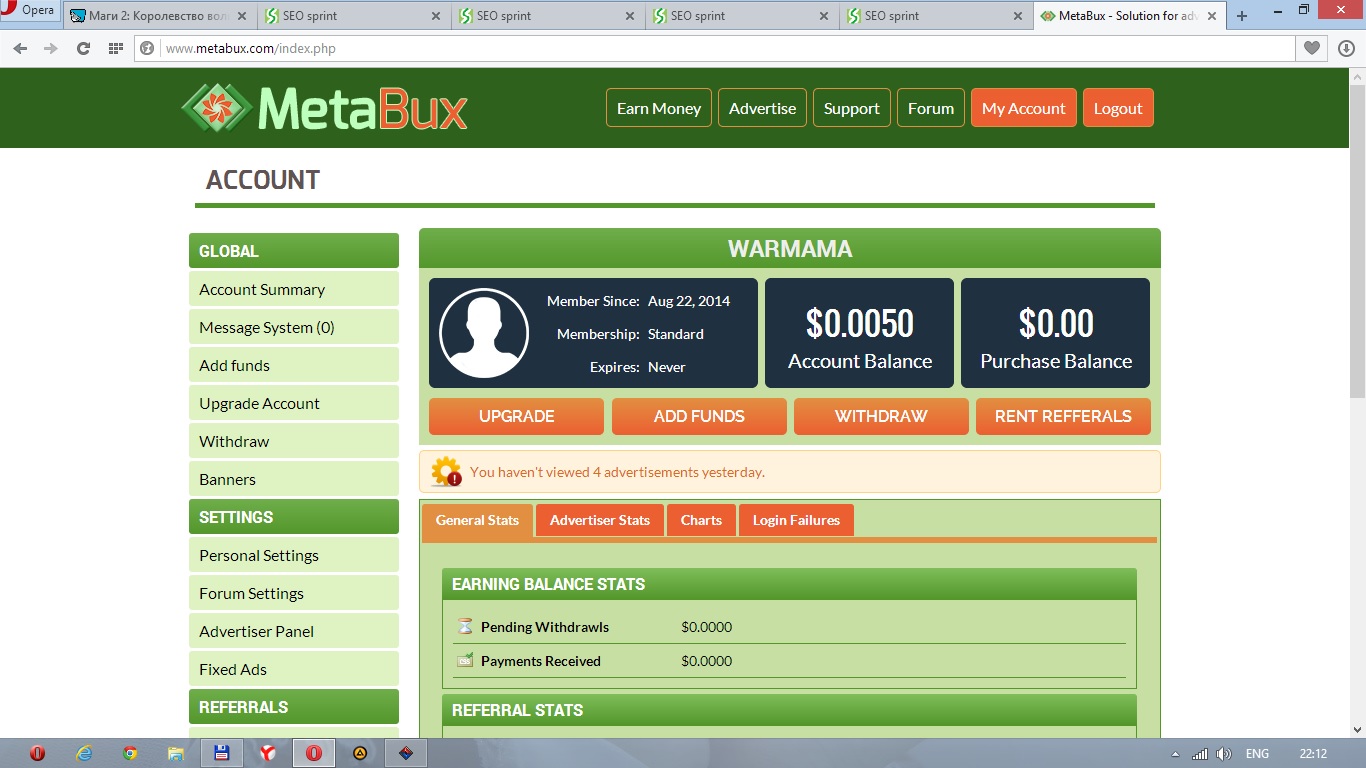Open Banners sidebar link
The image size is (1366, 768).
294,479
